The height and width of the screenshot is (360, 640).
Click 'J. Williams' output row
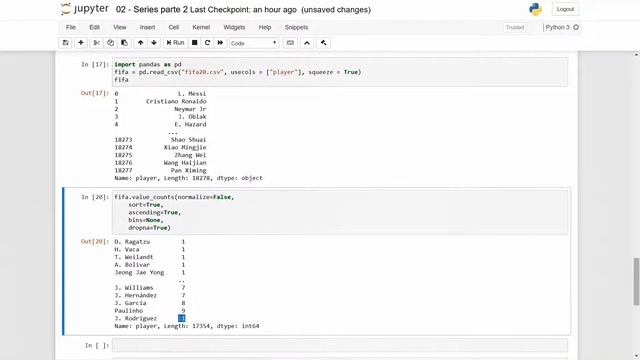(x=150, y=288)
